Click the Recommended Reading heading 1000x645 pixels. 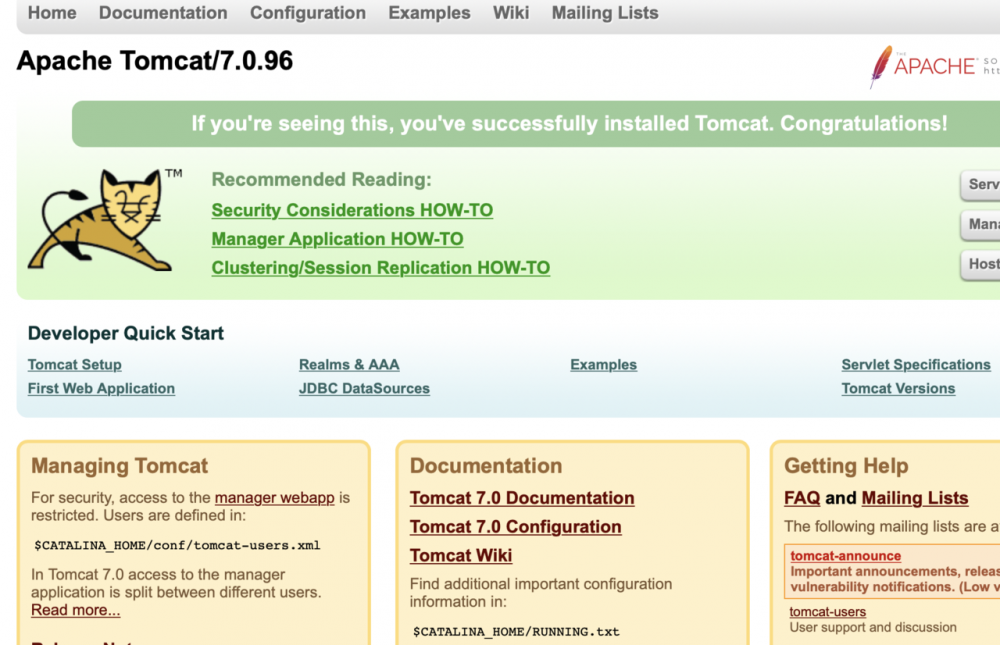pos(321,179)
